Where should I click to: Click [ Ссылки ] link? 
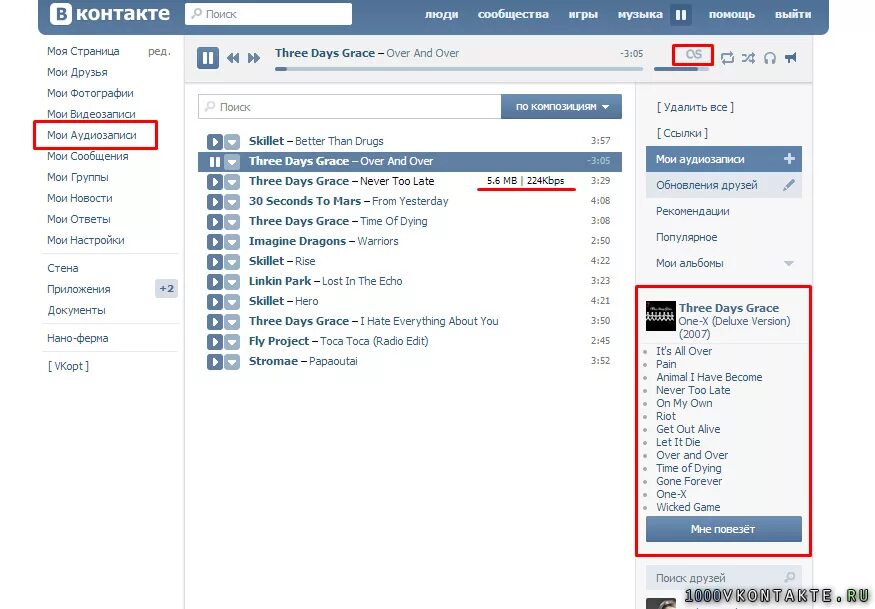pyautogui.click(x=682, y=133)
